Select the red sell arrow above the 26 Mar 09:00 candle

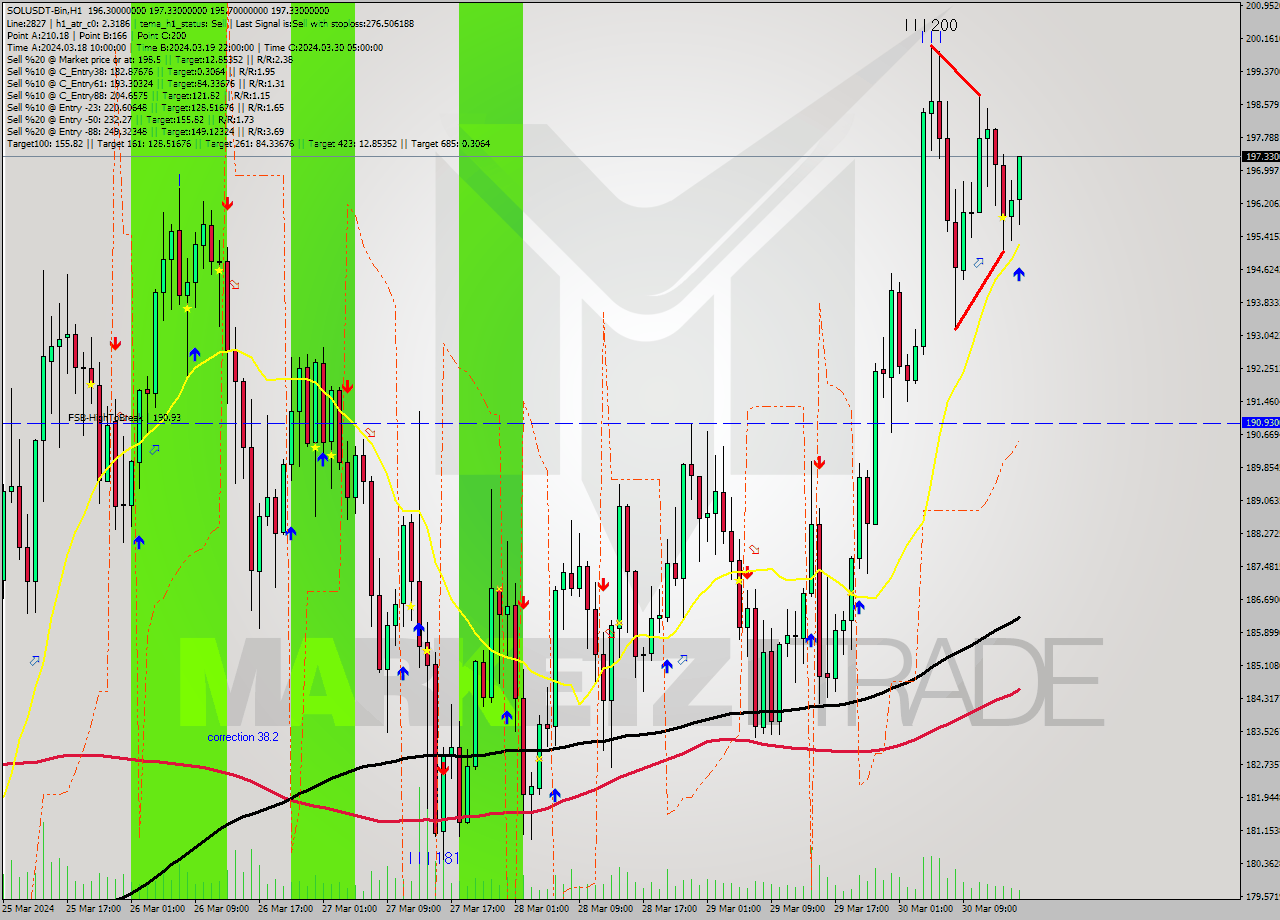tap(227, 204)
